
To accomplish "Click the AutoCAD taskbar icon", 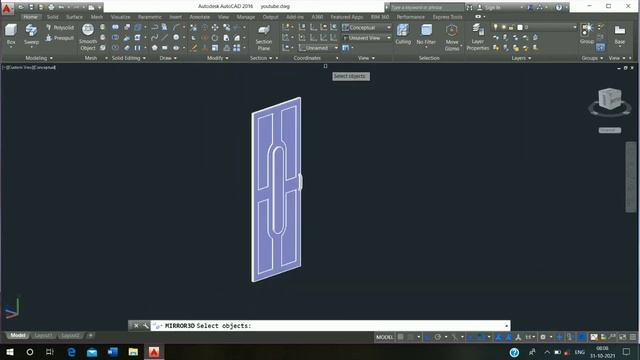I will click(154, 352).
